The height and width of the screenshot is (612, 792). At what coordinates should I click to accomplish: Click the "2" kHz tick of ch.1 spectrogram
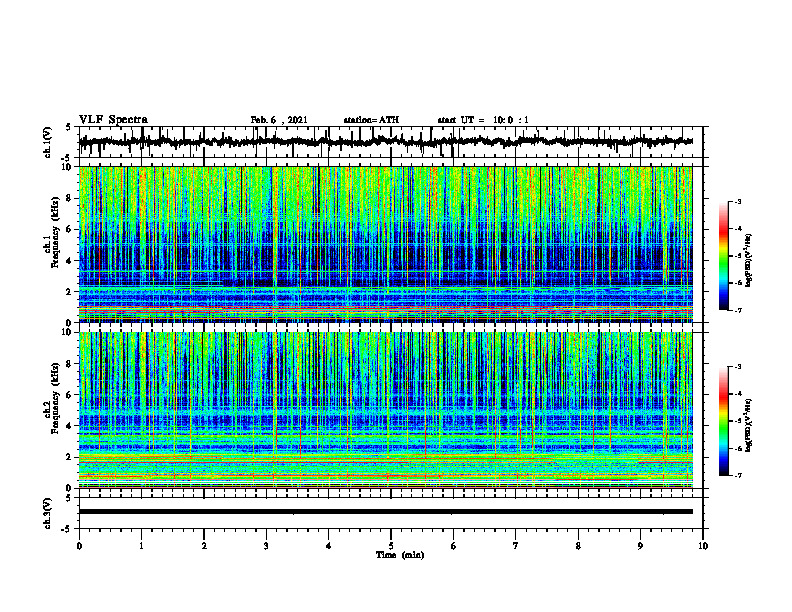coord(71,292)
